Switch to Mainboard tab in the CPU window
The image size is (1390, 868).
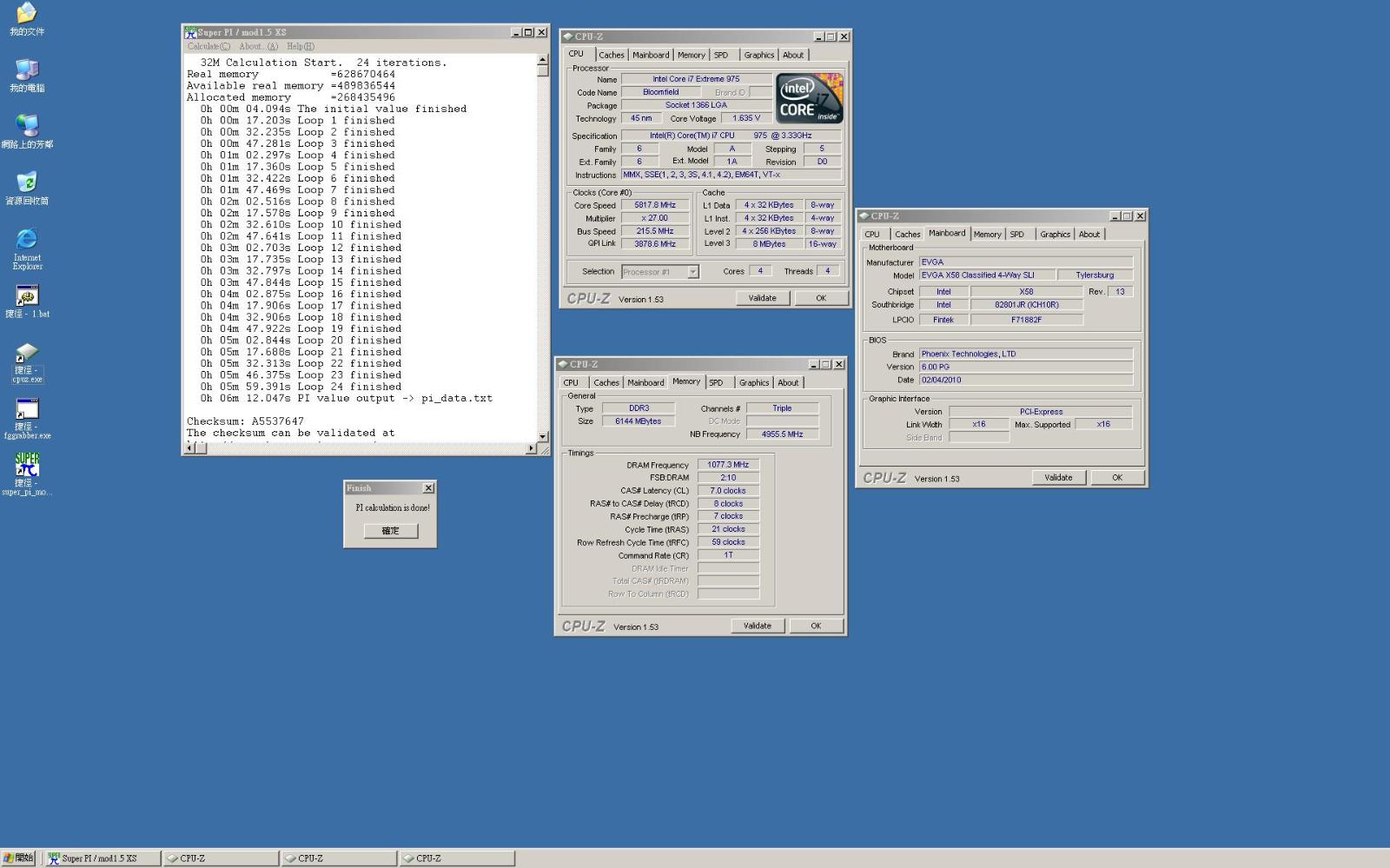pyautogui.click(x=651, y=55)
